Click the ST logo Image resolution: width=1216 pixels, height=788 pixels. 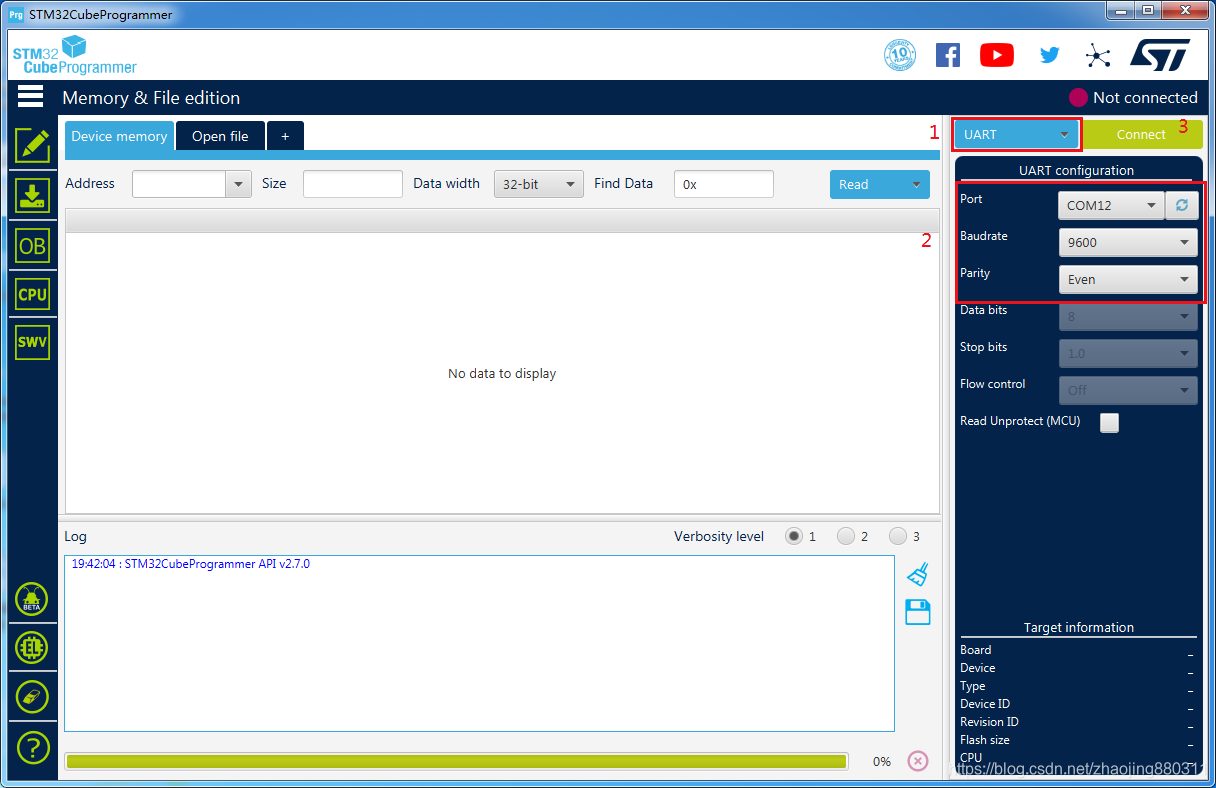point(1160,55)
